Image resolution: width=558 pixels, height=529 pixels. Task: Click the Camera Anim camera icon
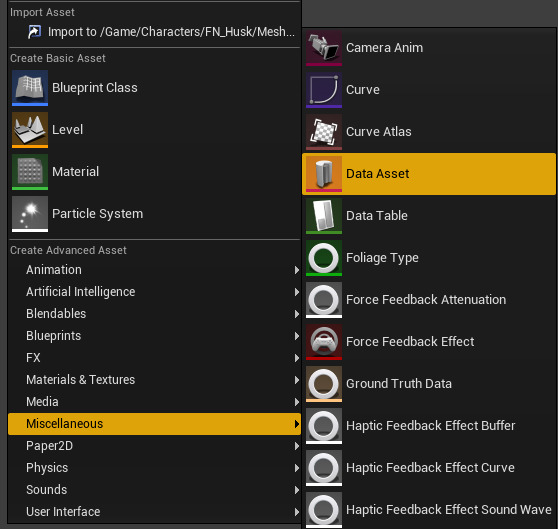(324, 48)
